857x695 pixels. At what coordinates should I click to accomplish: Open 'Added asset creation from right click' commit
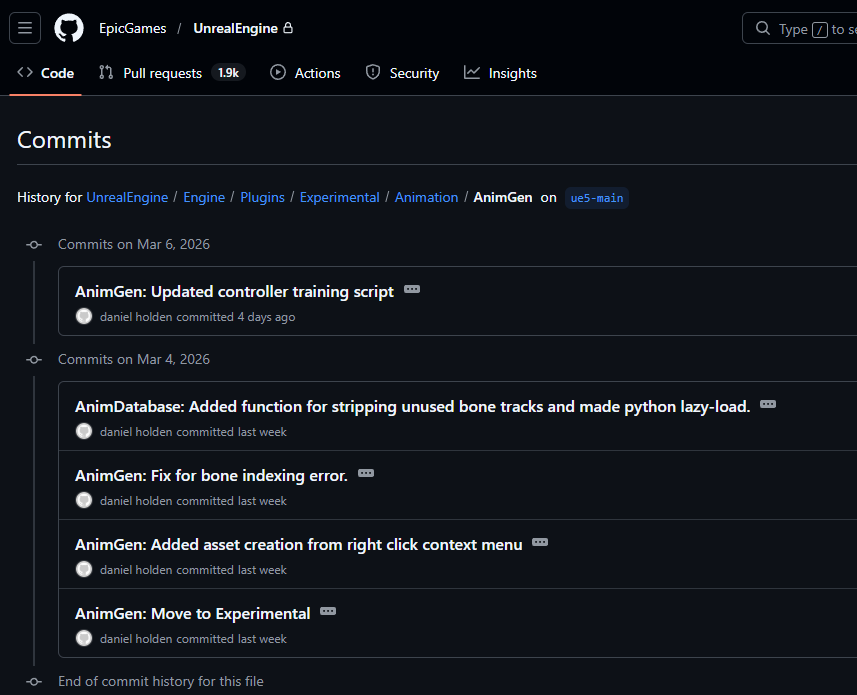coord(298,545)
